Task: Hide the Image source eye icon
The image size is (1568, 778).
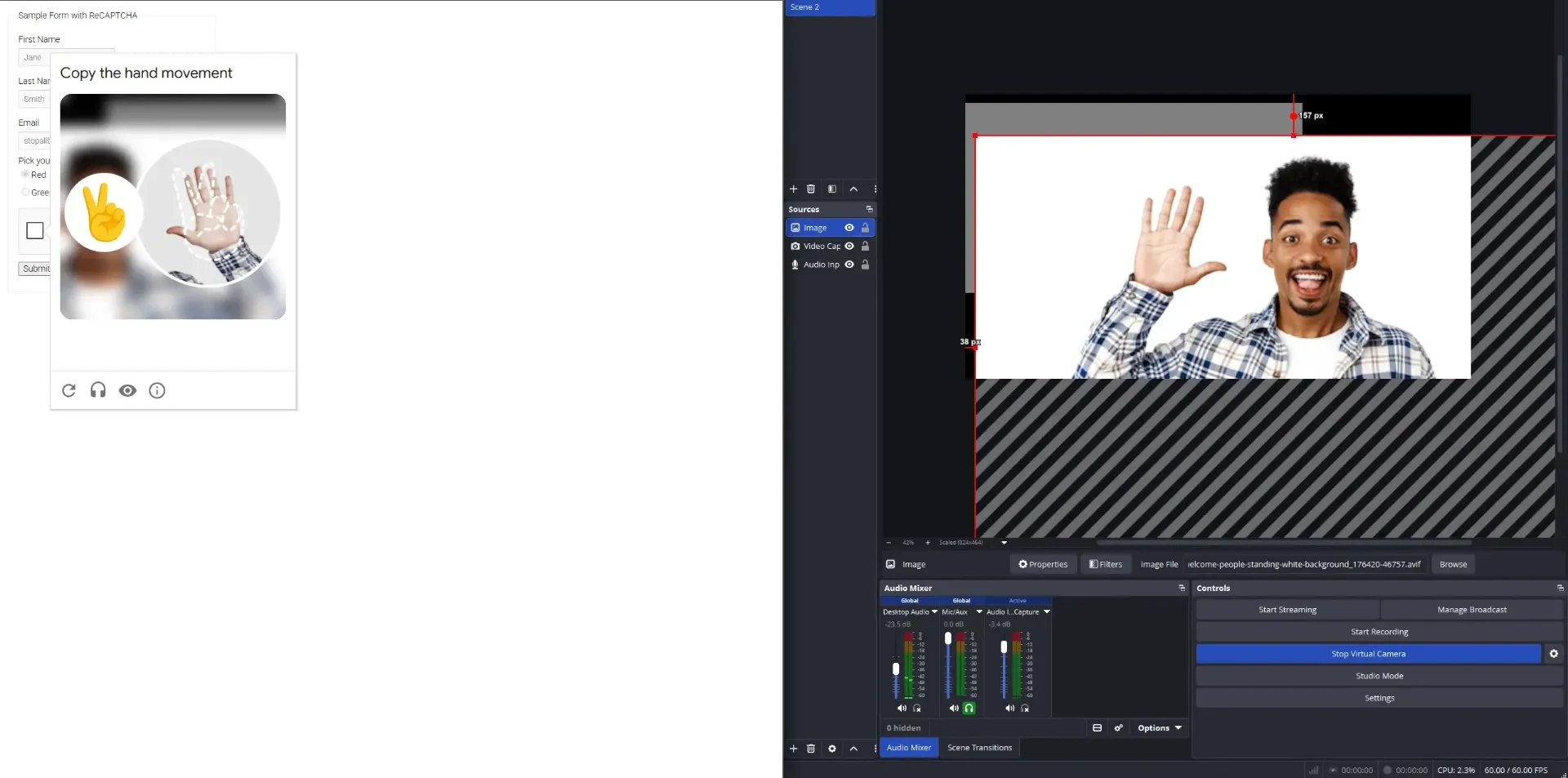Action: [849, 228]
